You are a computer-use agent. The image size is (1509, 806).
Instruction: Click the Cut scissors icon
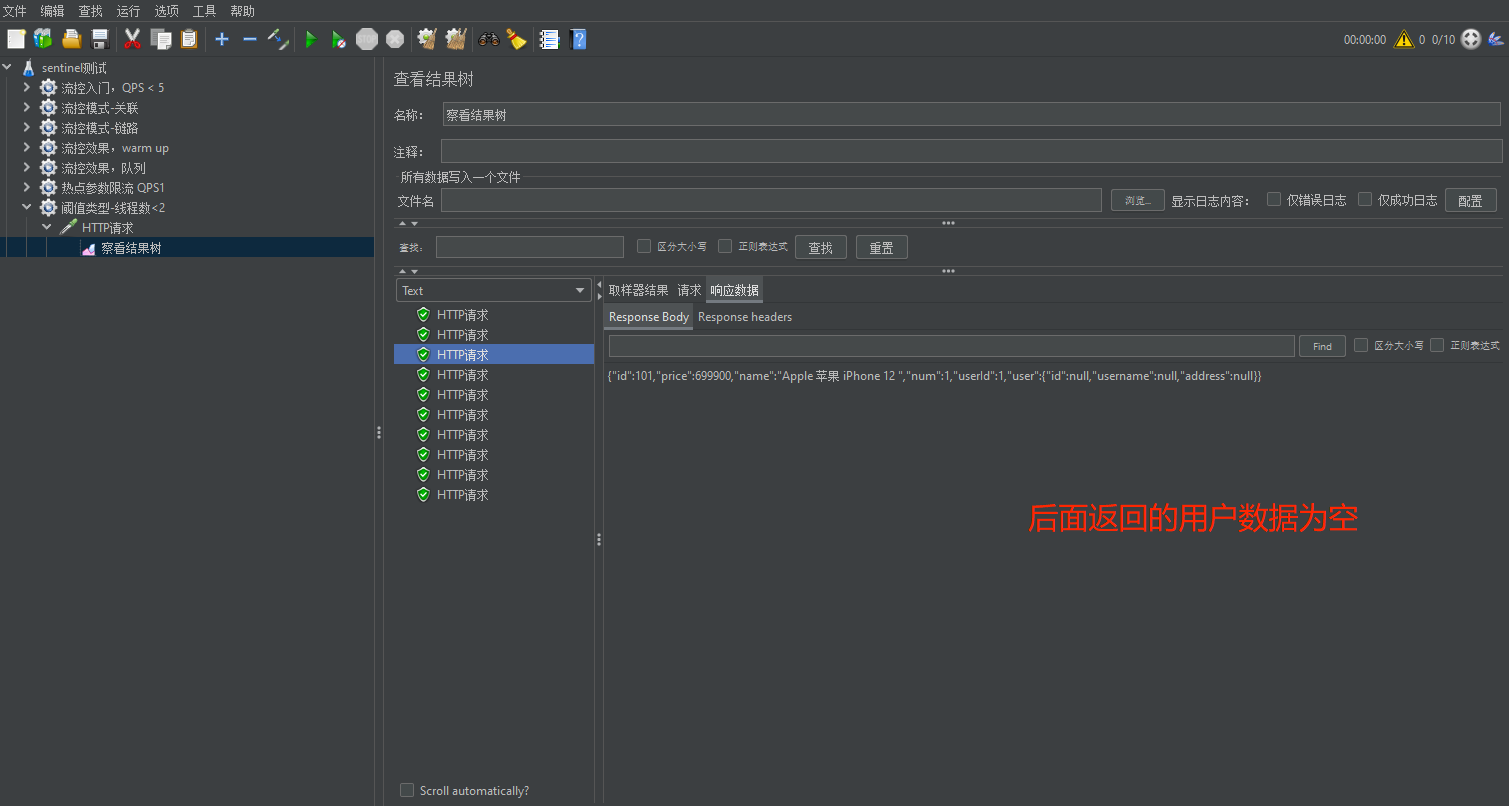click(132, 39)
